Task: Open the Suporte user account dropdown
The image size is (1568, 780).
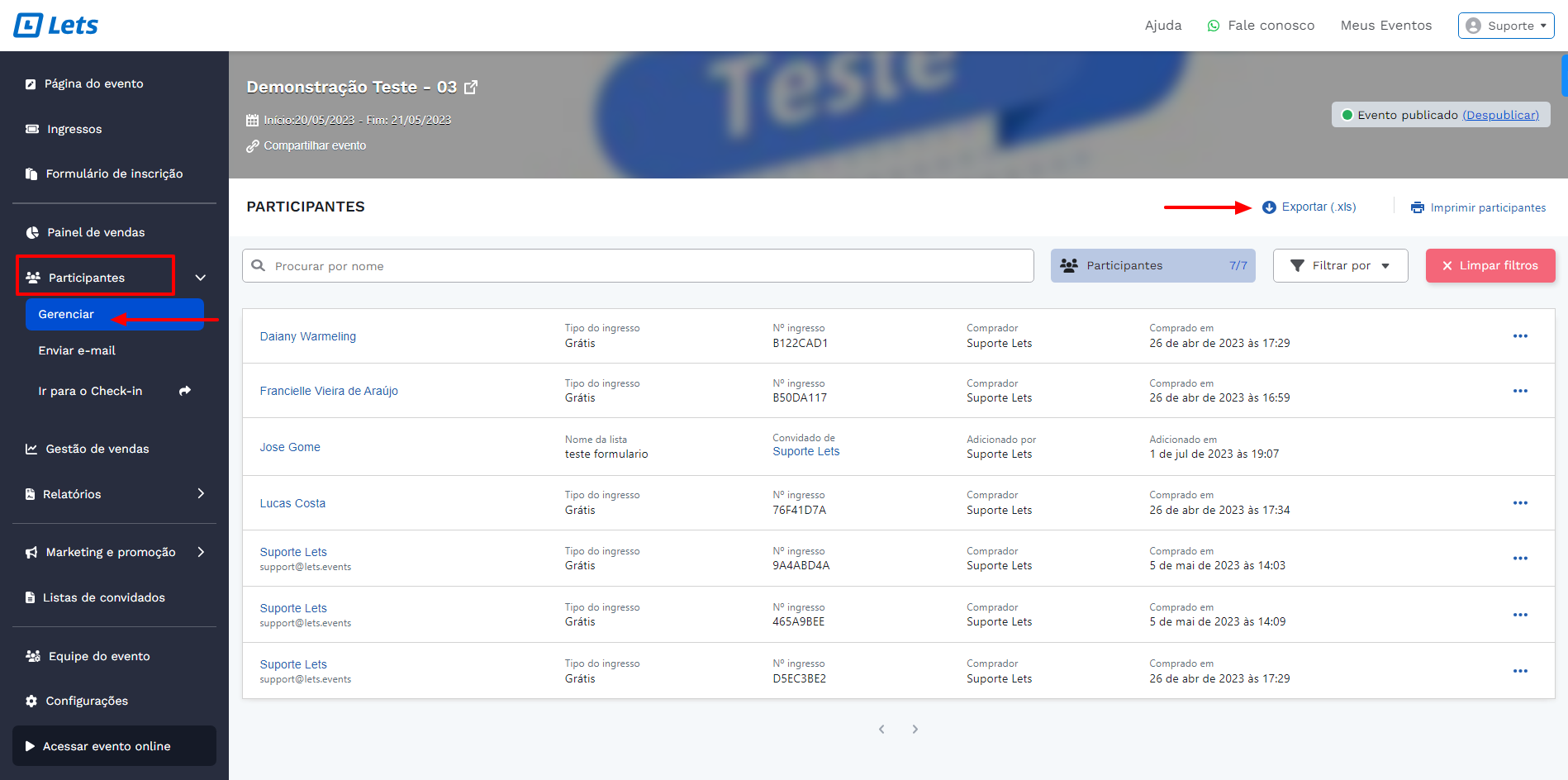Action: 1505,26
